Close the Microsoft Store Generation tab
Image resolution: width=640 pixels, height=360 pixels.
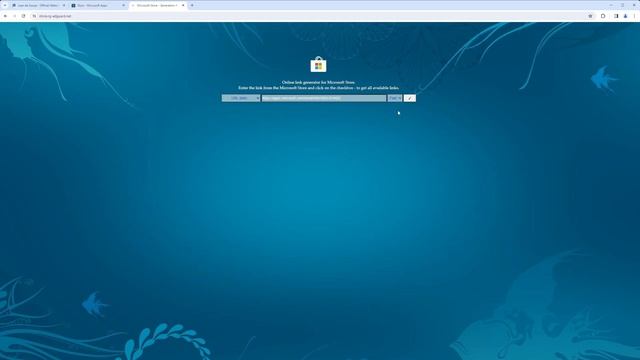tap(183, 5)
